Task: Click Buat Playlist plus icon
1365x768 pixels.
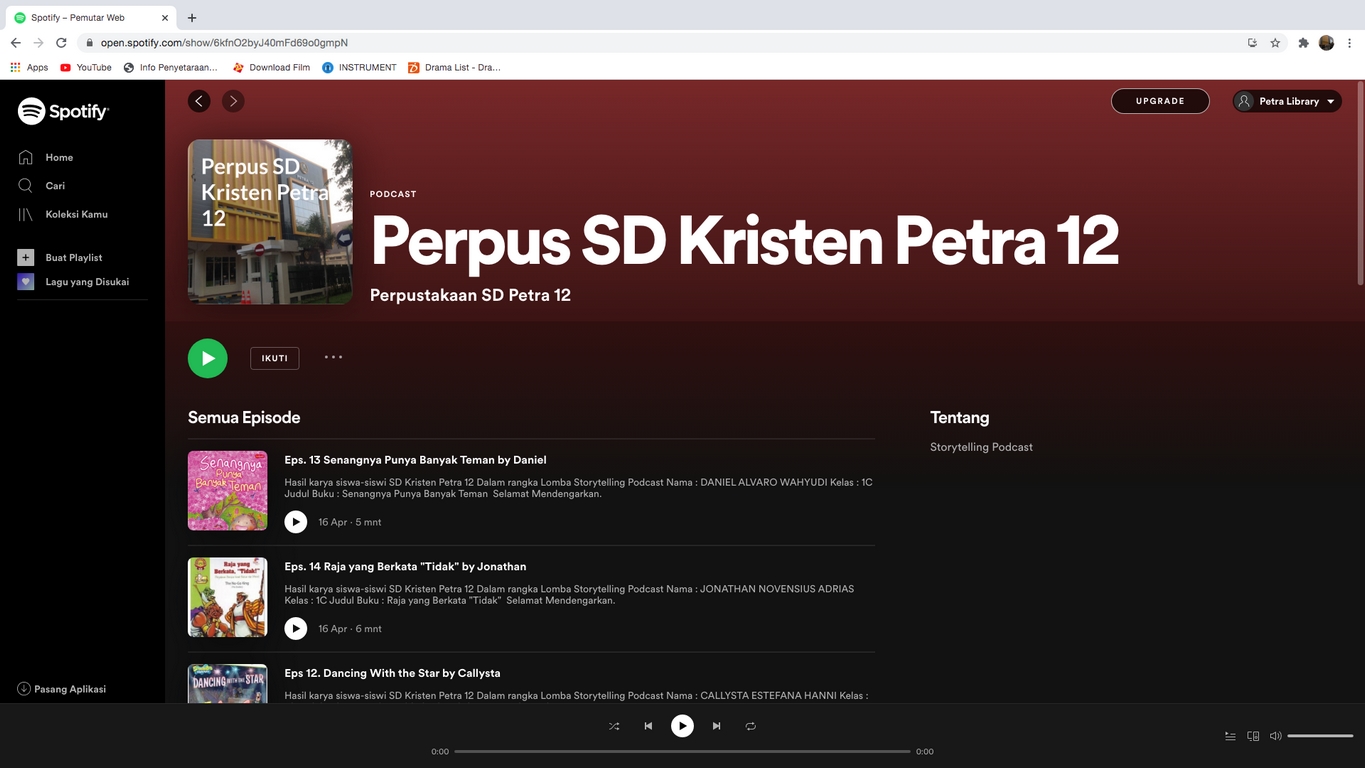Action: pyautogui.click(x=26, y=257)
